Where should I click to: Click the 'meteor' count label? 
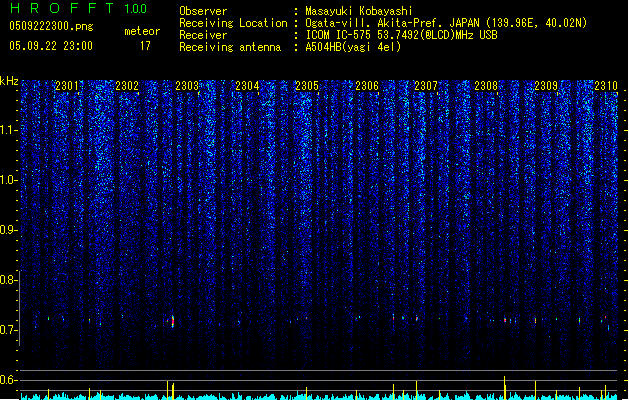point(142,31)
